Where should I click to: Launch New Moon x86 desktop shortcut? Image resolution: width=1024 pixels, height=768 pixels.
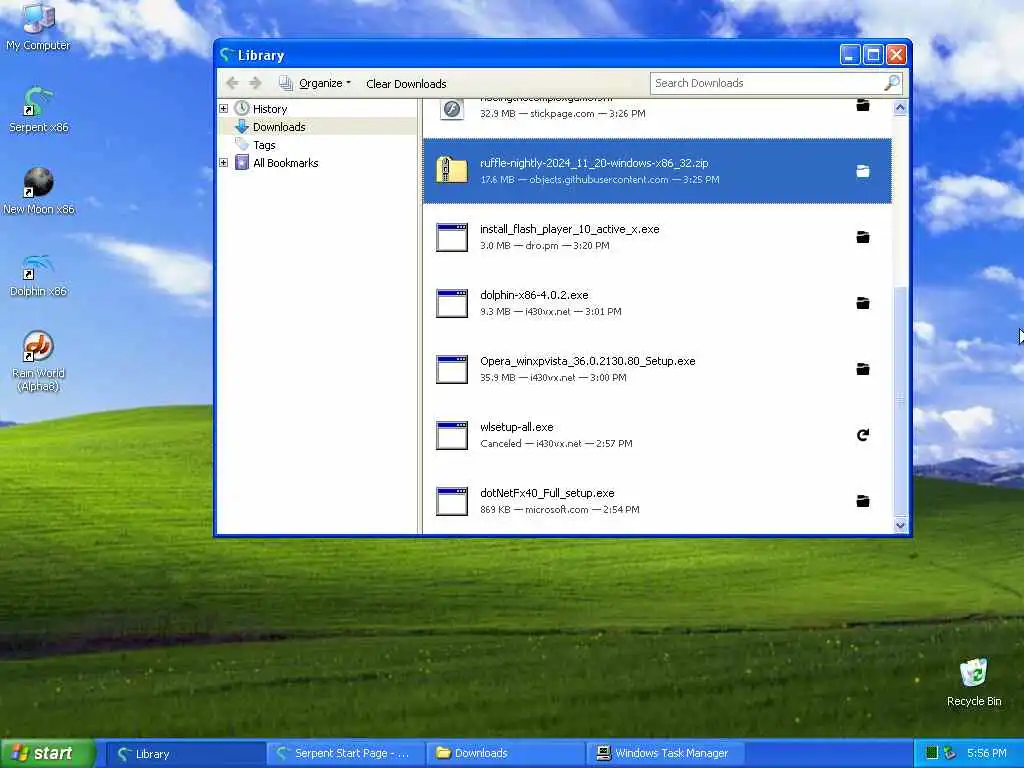38,190
